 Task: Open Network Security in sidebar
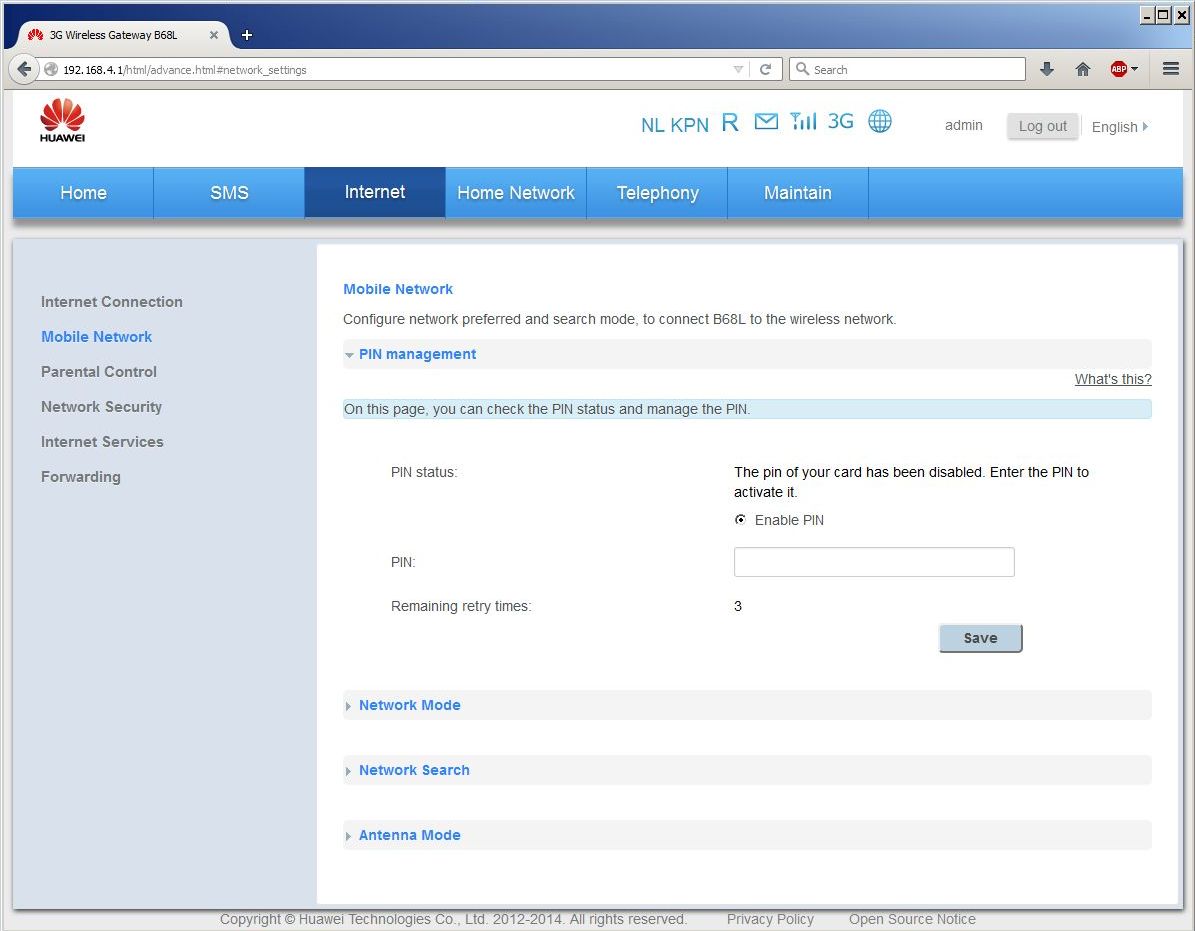[101, 407]
